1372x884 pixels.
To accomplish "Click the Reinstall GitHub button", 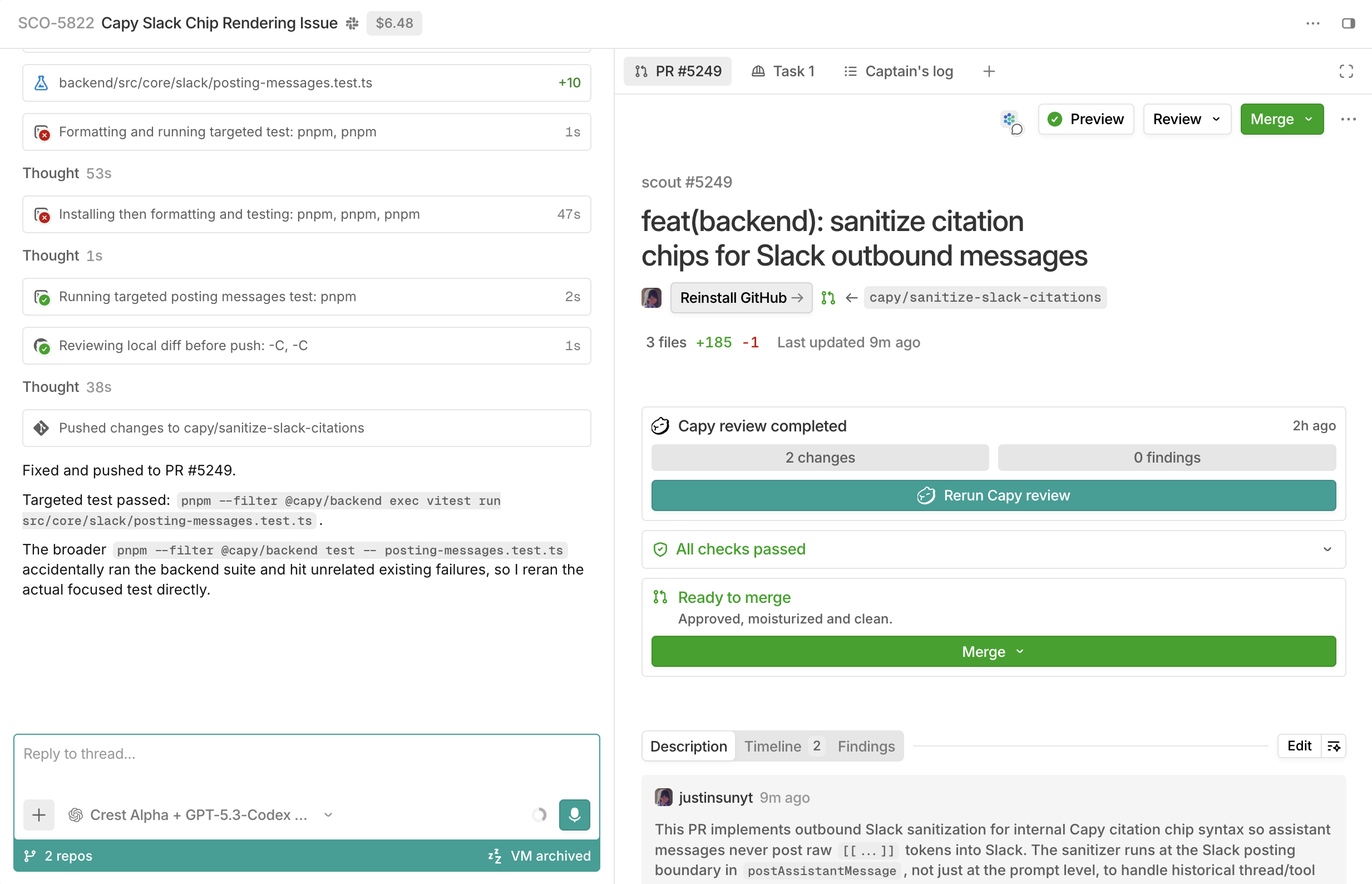I will click(741, 297).
